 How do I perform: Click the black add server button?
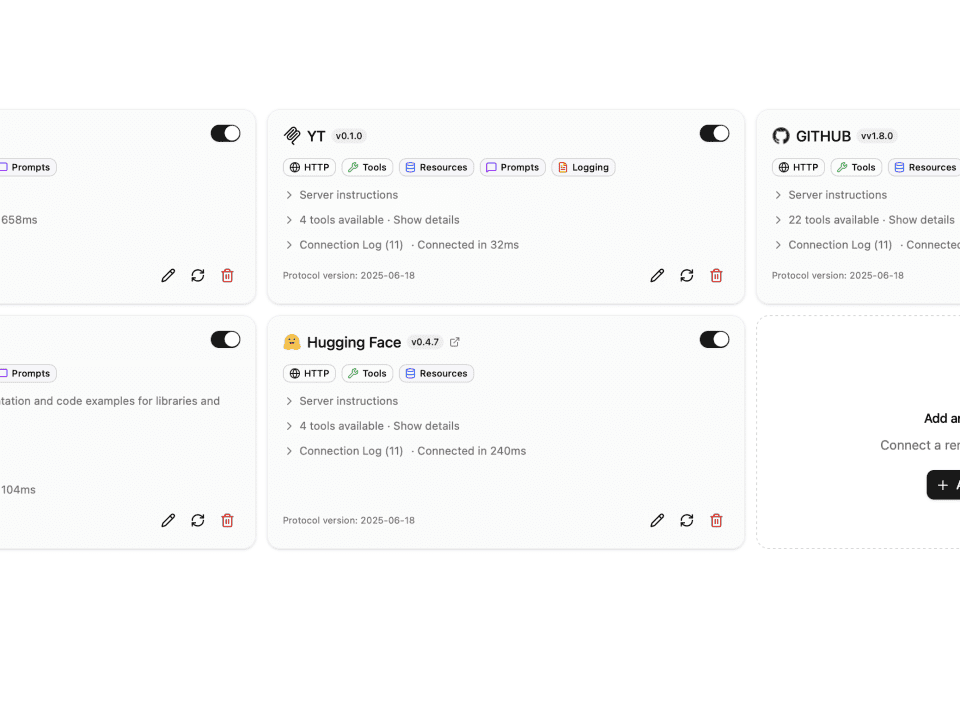tap(943, 485)
